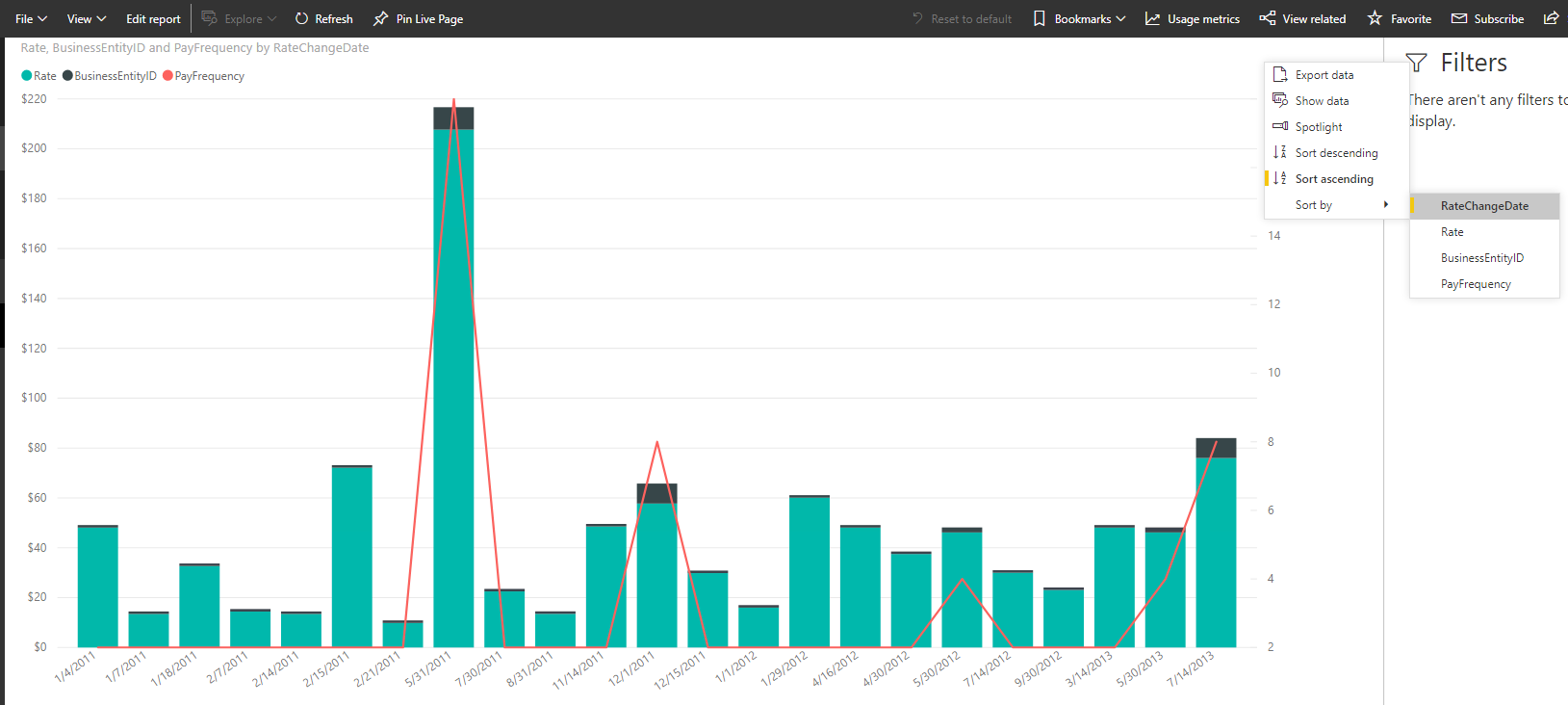The height and width of the screenshot is (705, 1568).
Task: Select Spotlight in the menu
Action: pyautogui.click(x=1336, y=126)
